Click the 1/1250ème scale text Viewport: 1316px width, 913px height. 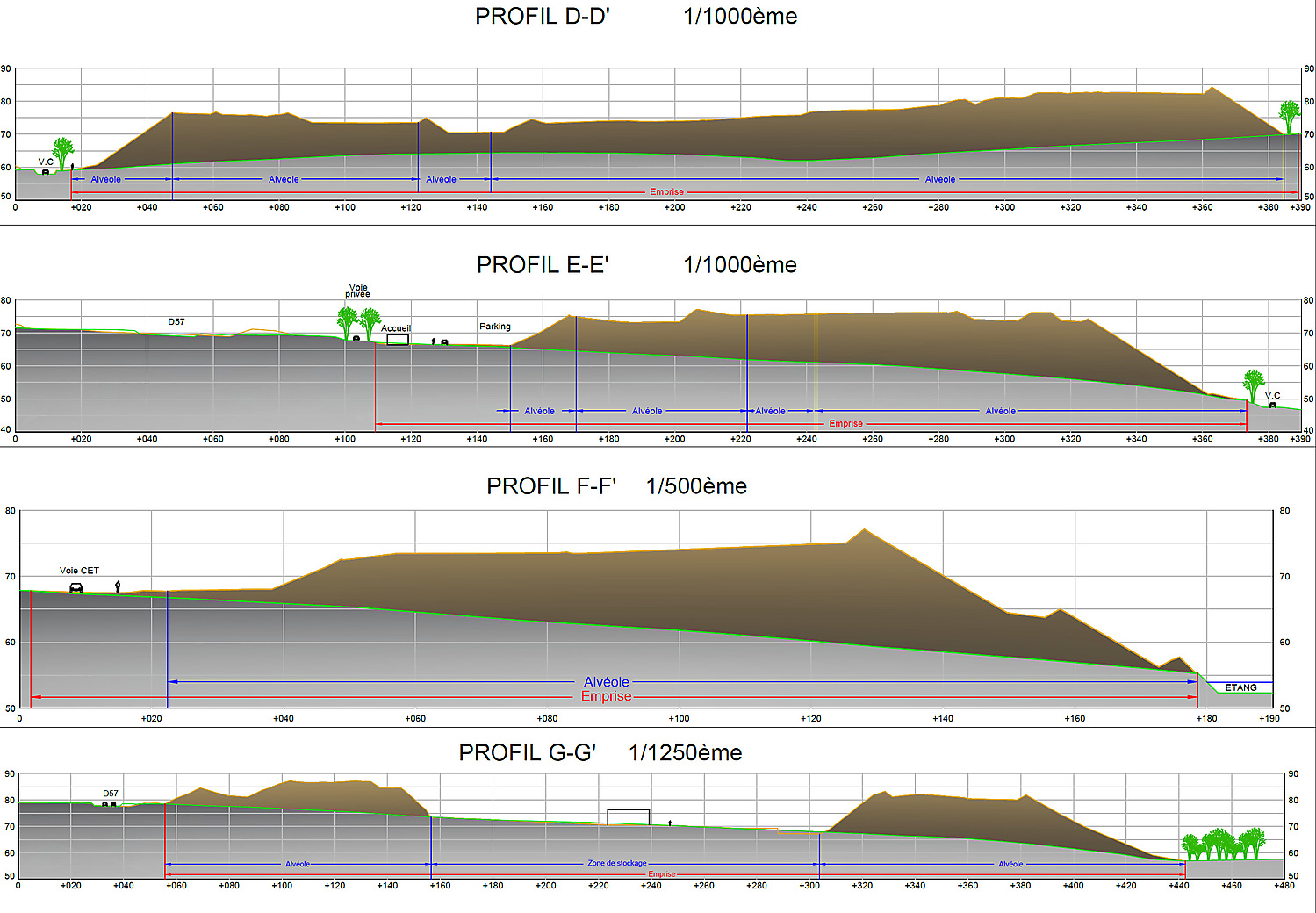(x=685, y=753)
